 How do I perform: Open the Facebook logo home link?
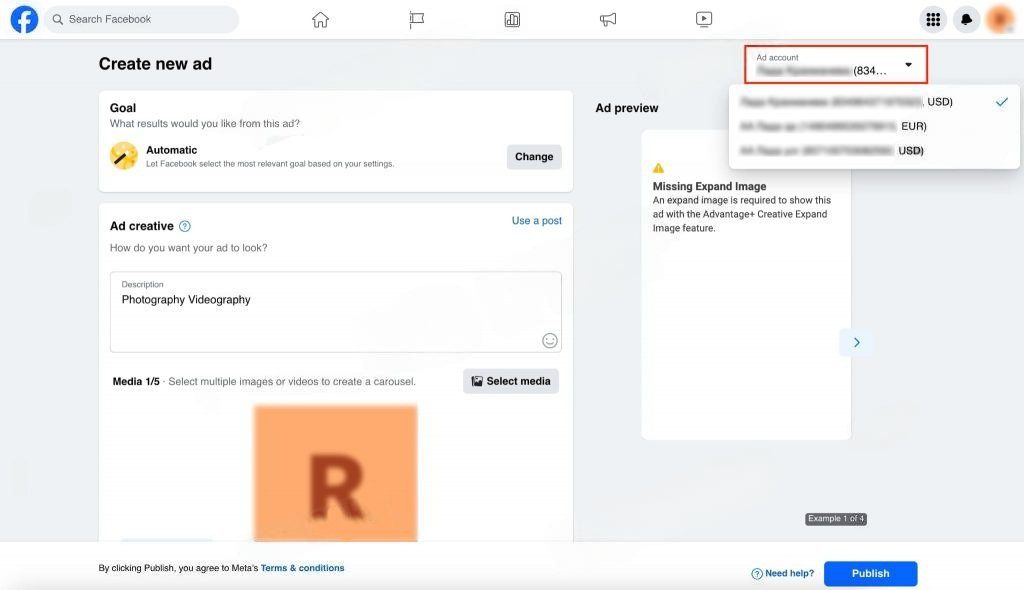(x=24, y=20)
